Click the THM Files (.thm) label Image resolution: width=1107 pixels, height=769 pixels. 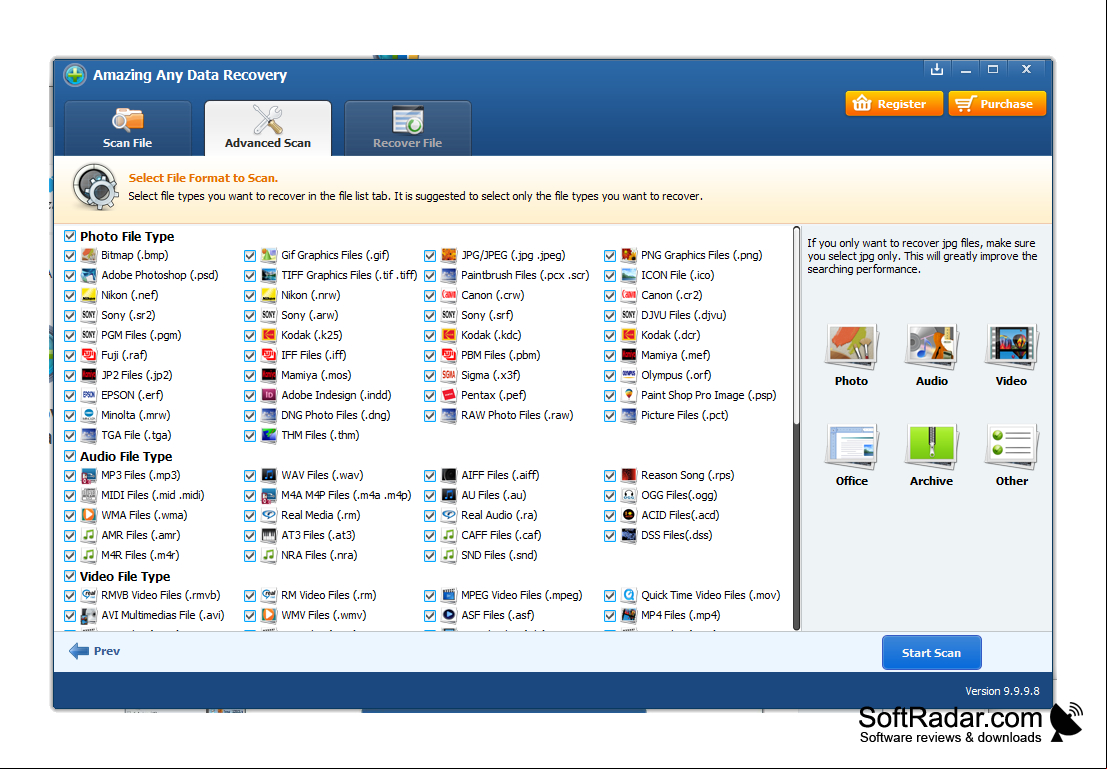(320, 435)
